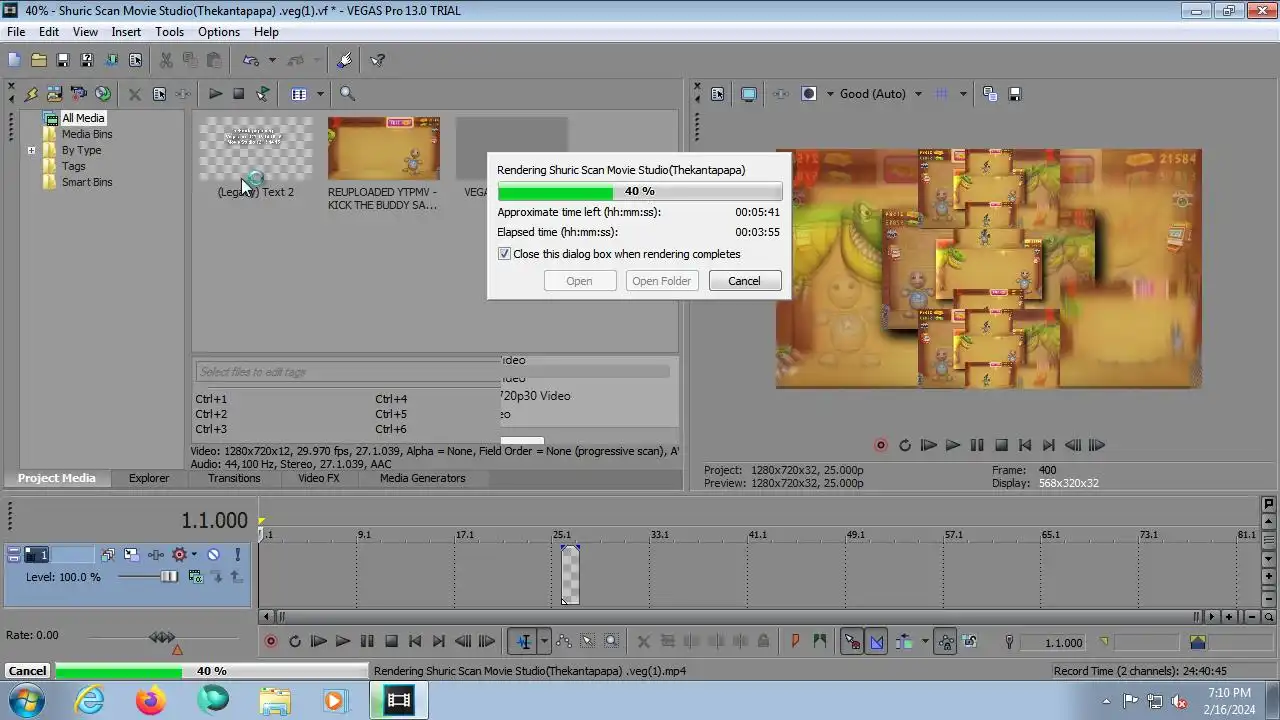Viewport: 1280px width, 720px height.
Task: Open the Insert menu
Action: tap(126, 32)
